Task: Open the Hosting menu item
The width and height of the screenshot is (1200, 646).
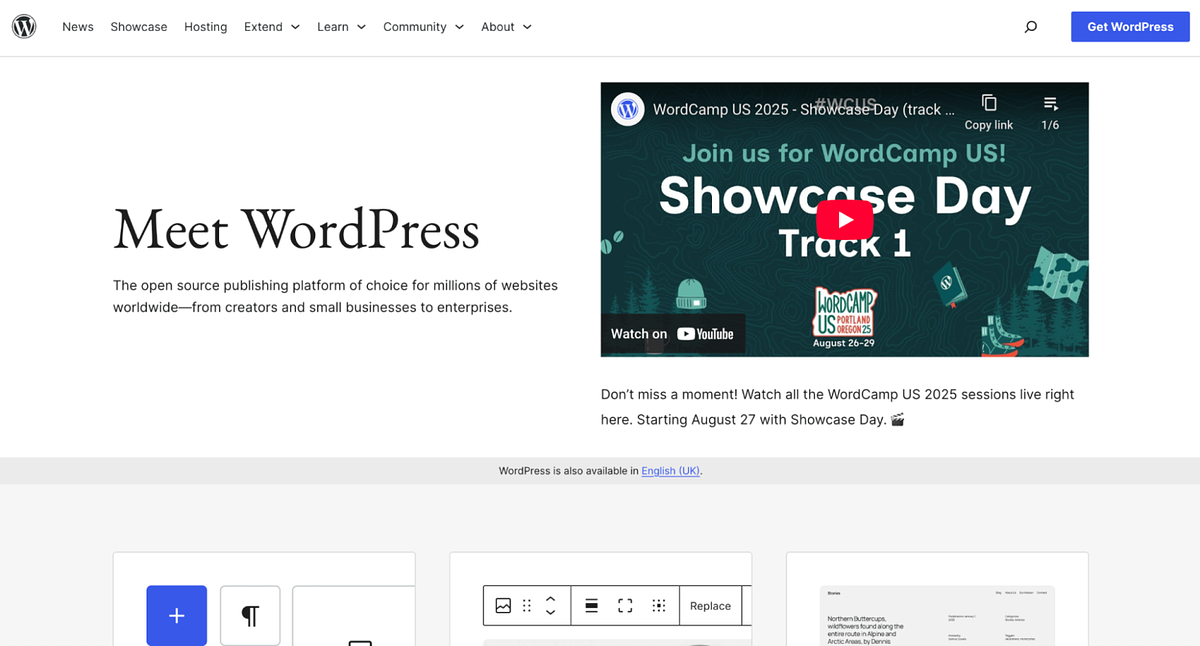Action: click(205, 26)
